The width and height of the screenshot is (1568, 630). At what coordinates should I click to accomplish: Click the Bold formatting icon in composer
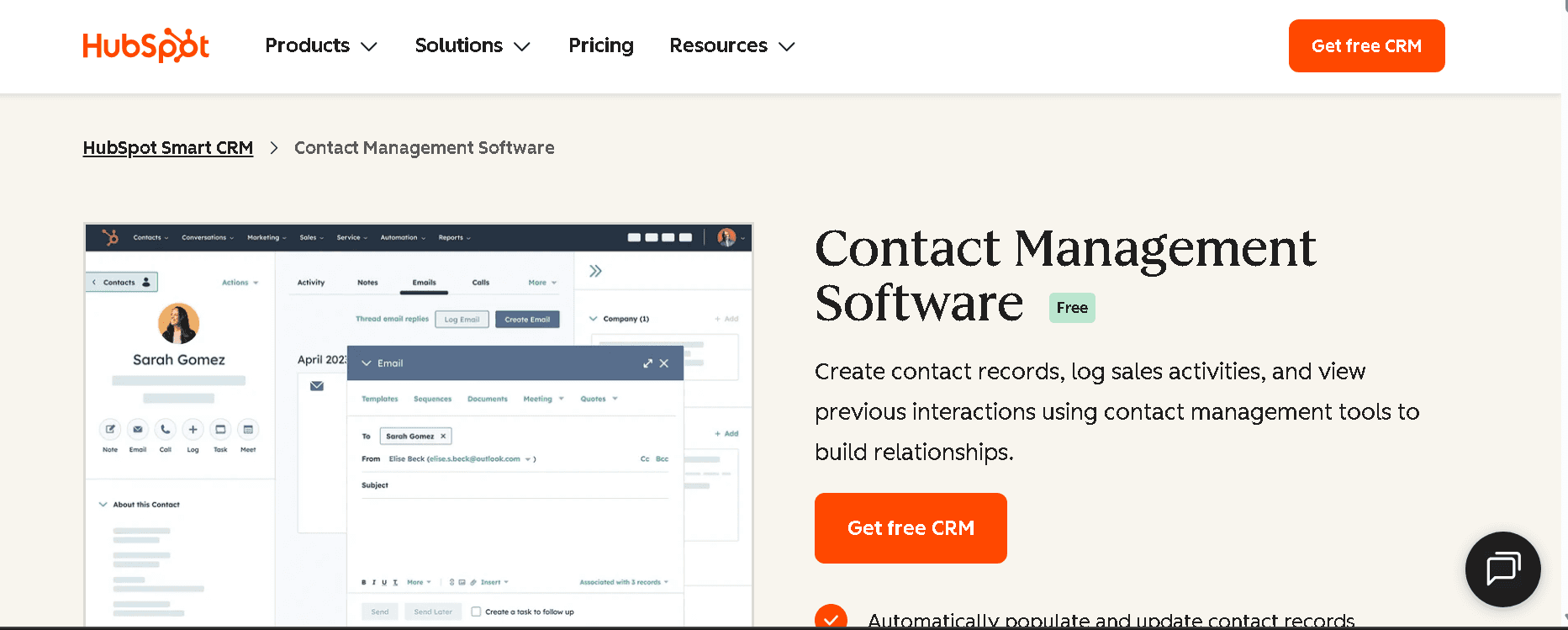(x=364, y=582)
